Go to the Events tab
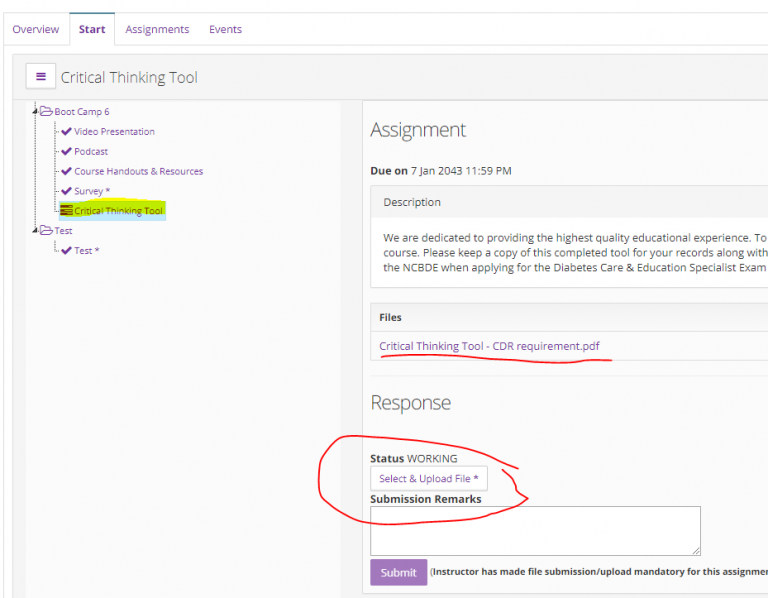This screenshot has height=598, width=768. 225,29
